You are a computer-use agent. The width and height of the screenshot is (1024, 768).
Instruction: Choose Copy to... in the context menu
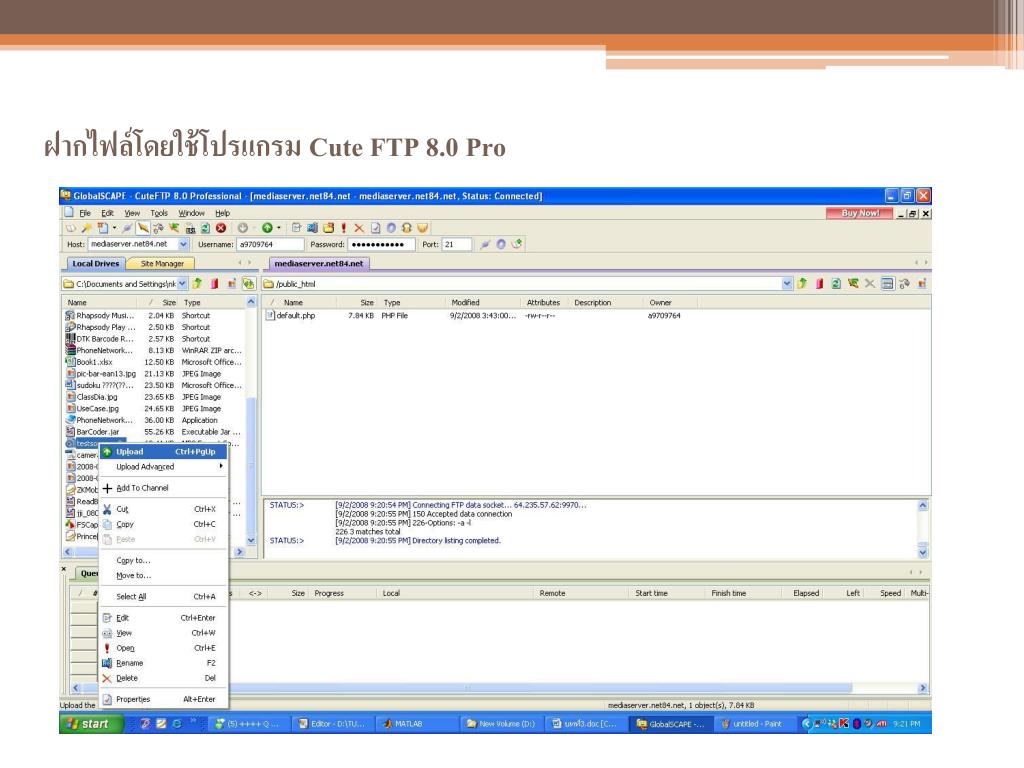coord(163,560)
